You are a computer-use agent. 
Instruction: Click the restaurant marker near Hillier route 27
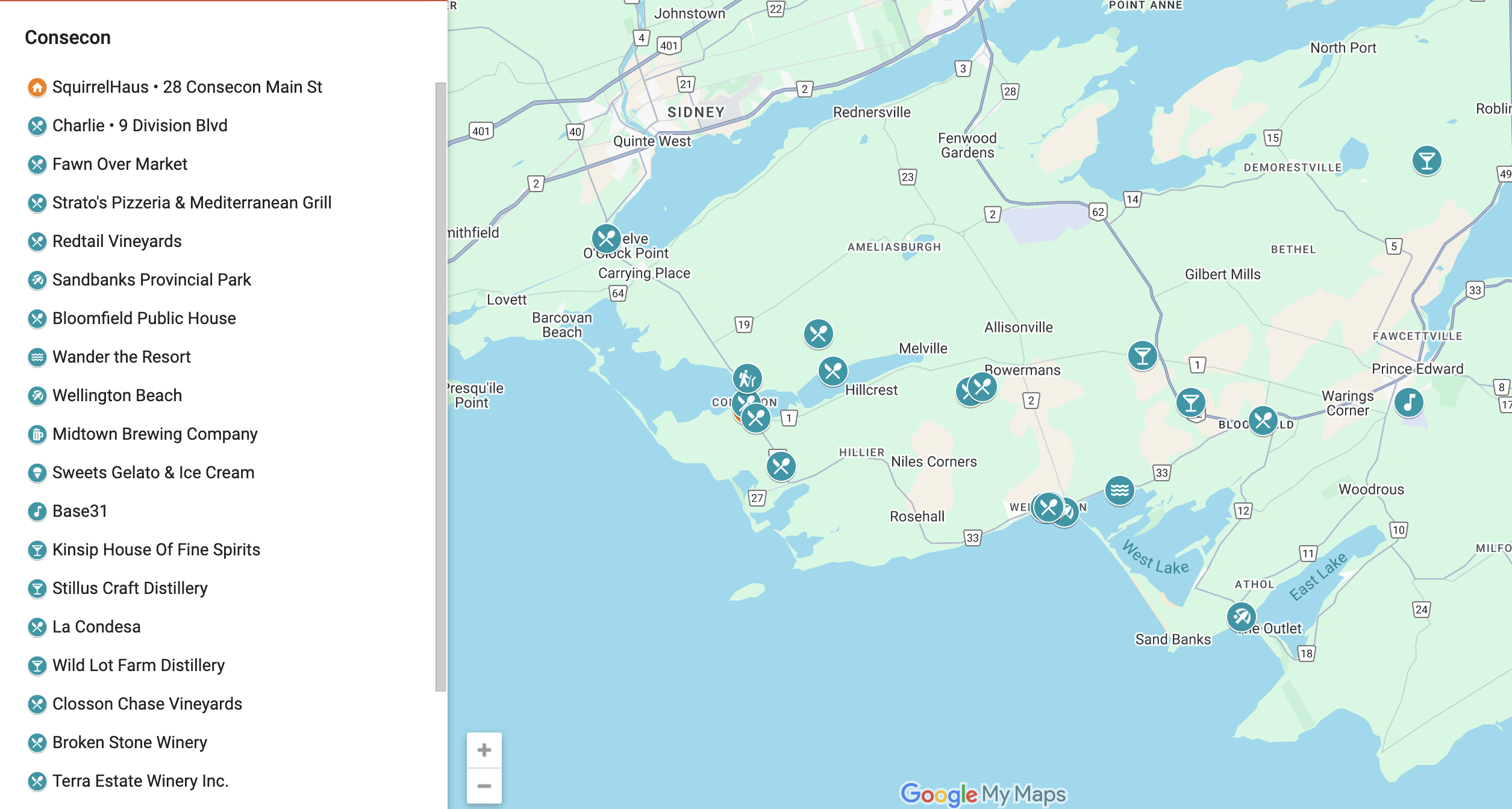click(781, 466)
